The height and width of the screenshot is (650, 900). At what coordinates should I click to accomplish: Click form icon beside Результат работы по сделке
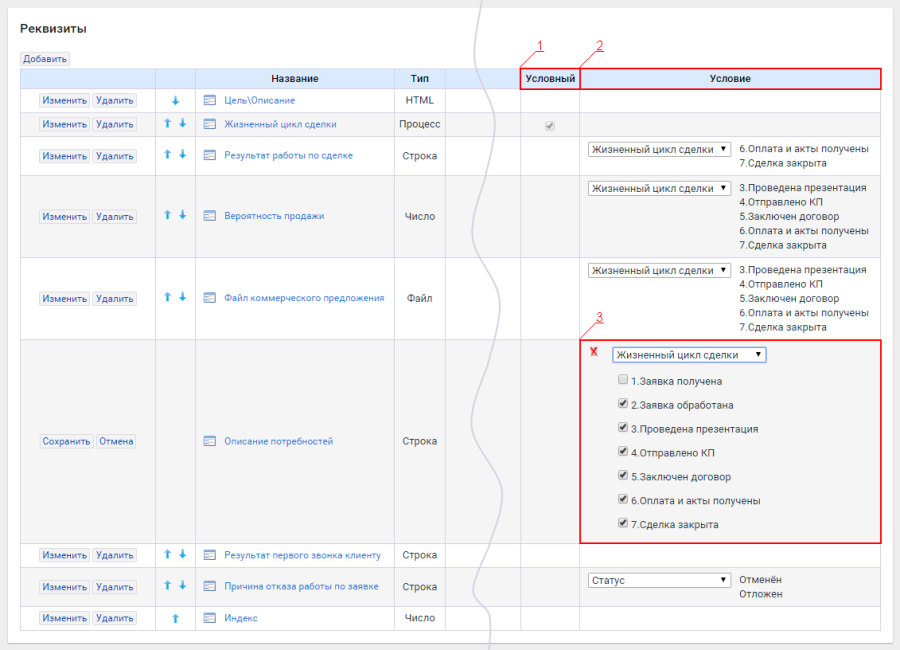[x=210, y=155]
